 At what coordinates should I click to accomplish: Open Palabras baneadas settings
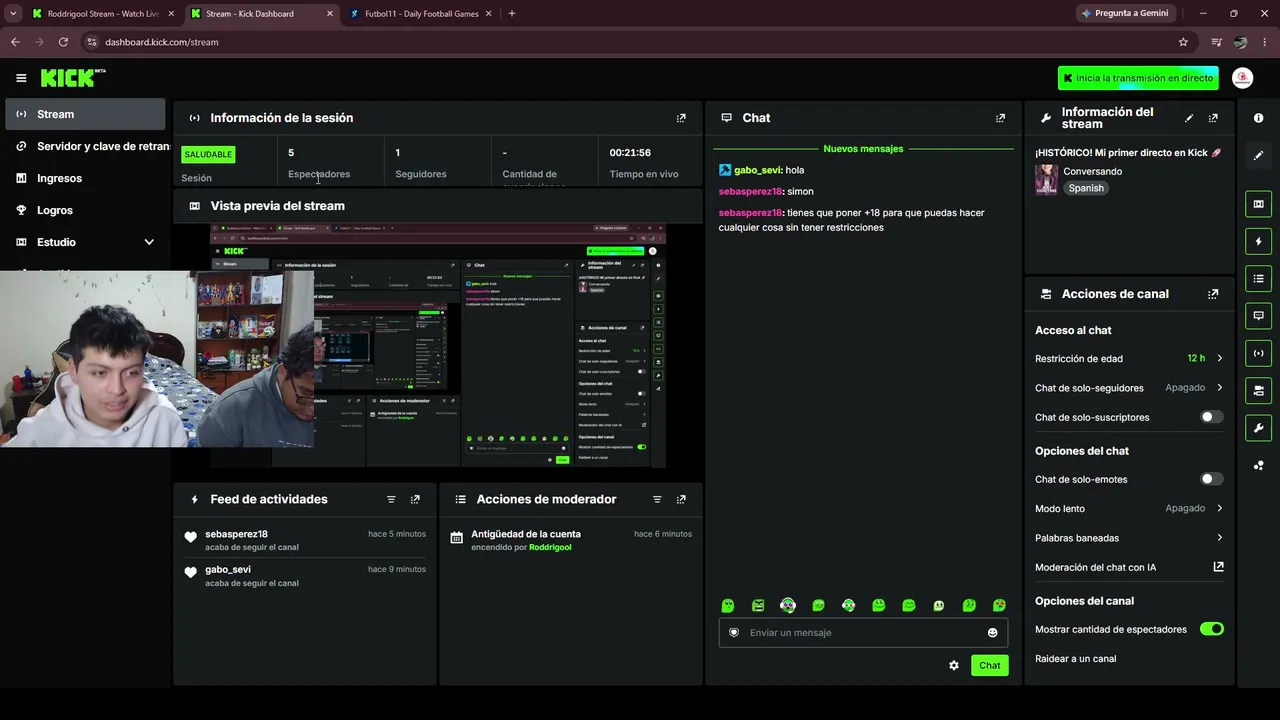click(1129, 538)
